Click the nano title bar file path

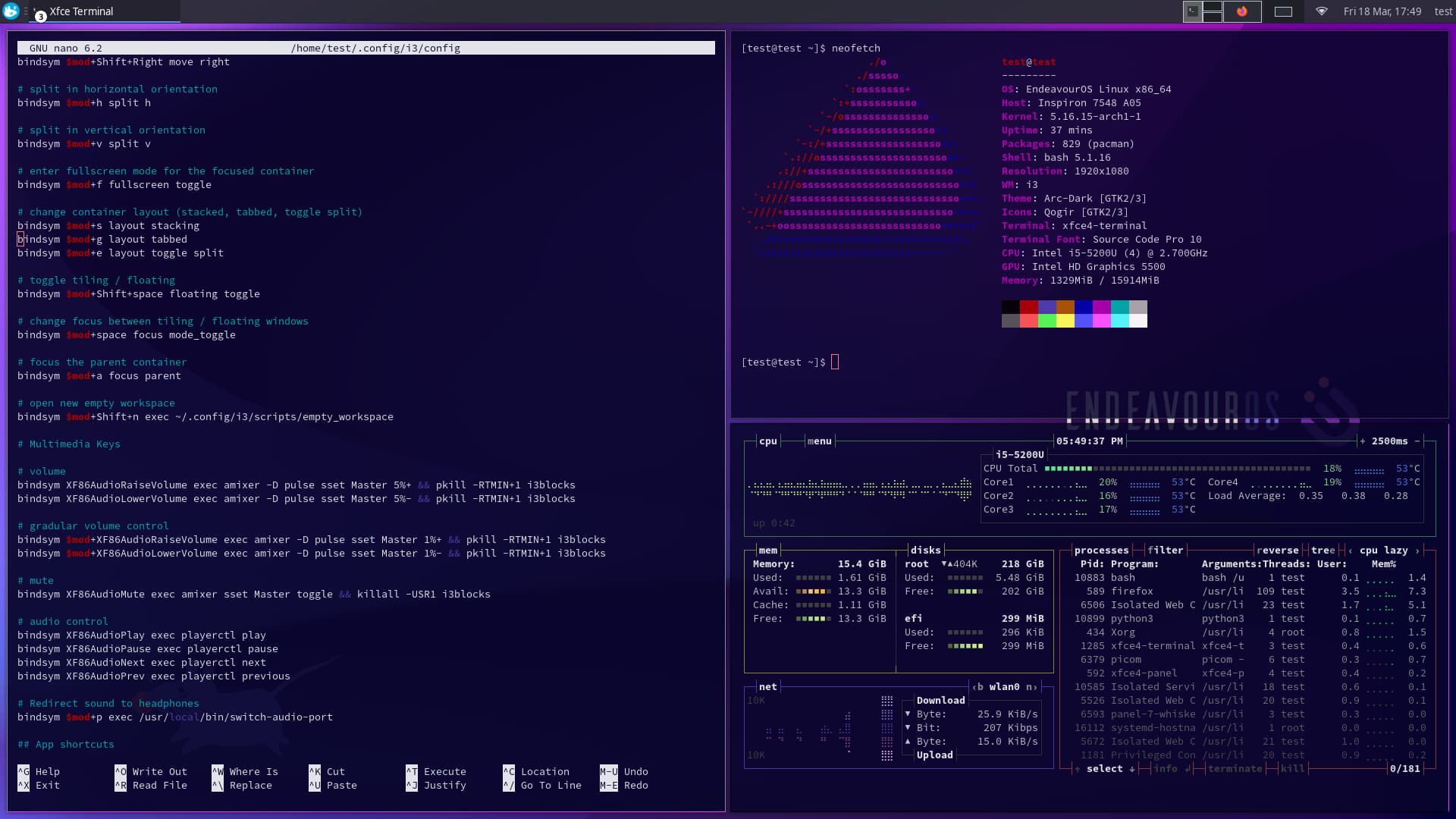[375, 48]
